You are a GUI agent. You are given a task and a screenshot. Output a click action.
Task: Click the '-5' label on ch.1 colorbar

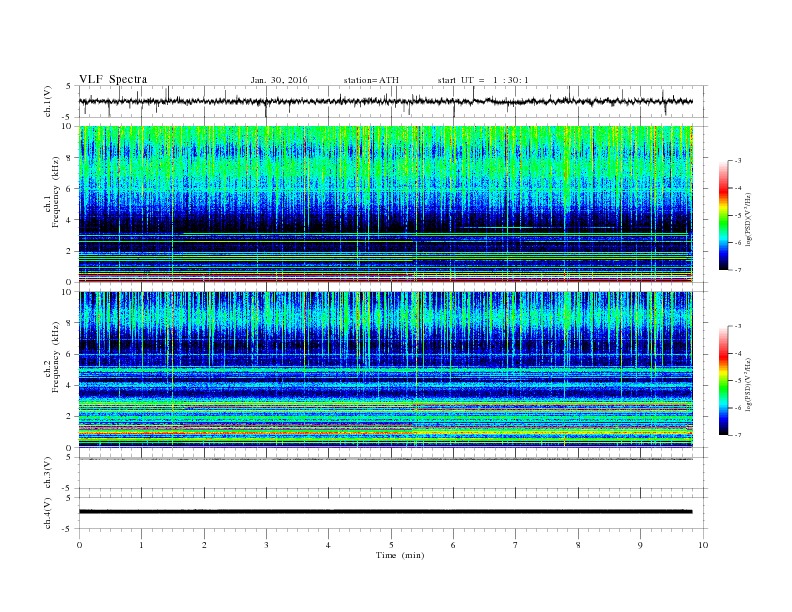[x=738, y=215]
